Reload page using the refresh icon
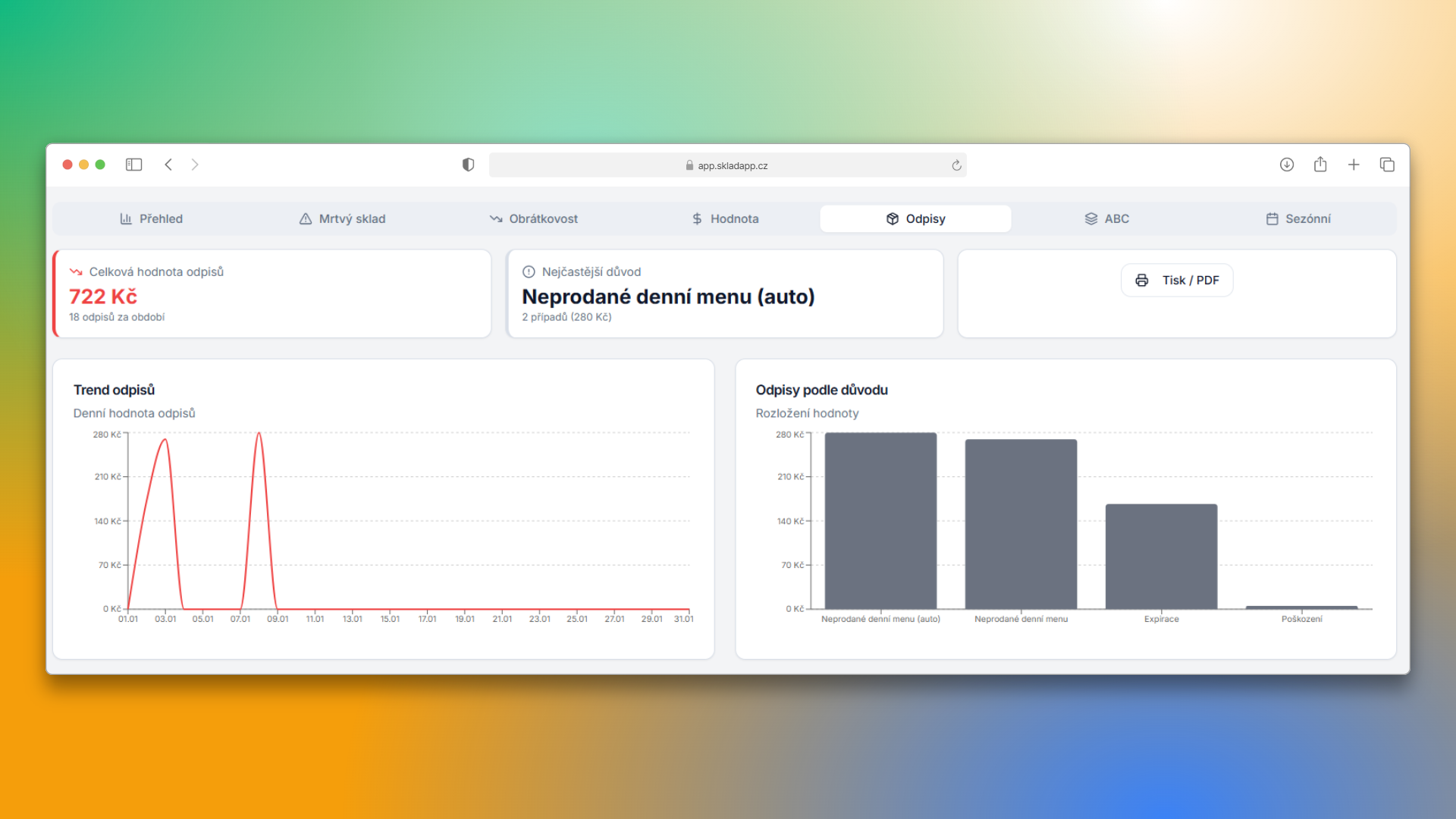This screenshot has width=1456, height=819. pyautogui.click(x=956, y=165)
